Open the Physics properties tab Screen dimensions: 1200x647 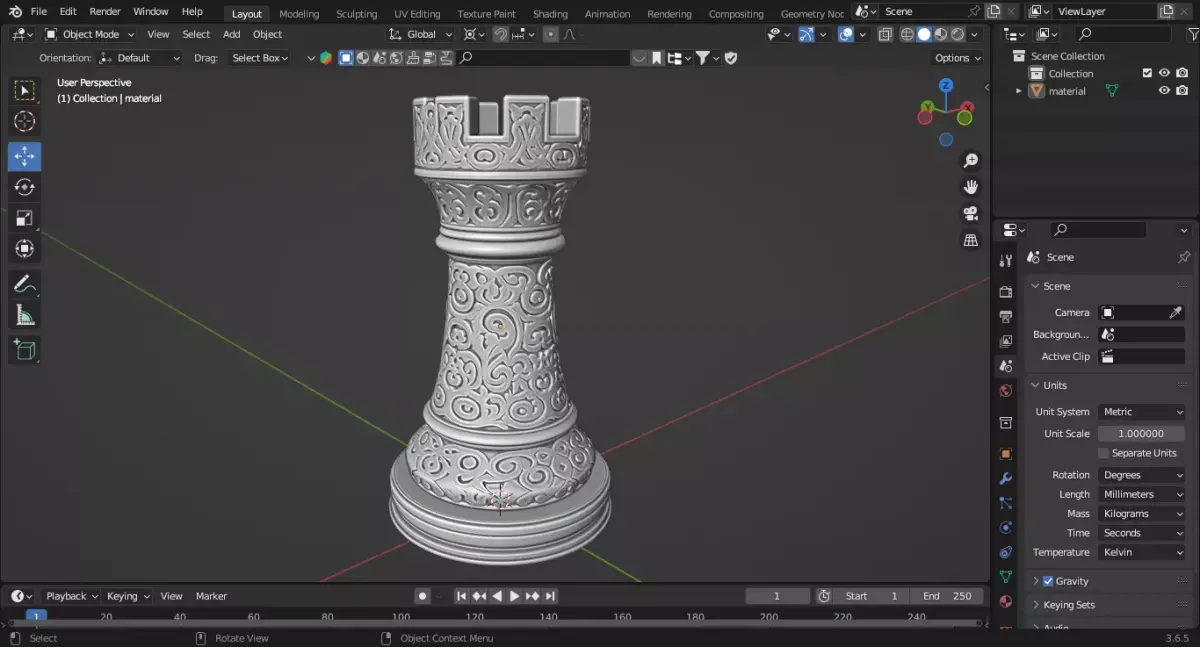pos(1006,528)
